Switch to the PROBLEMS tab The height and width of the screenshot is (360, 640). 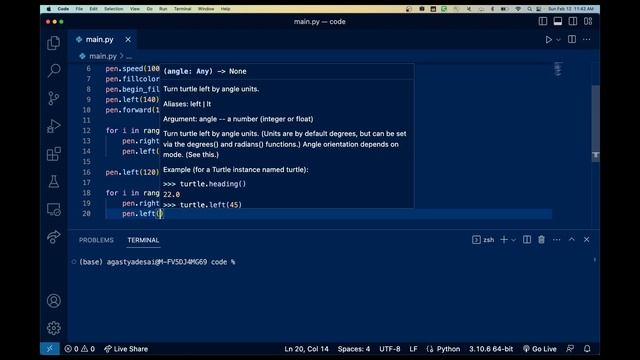[96, 240]
